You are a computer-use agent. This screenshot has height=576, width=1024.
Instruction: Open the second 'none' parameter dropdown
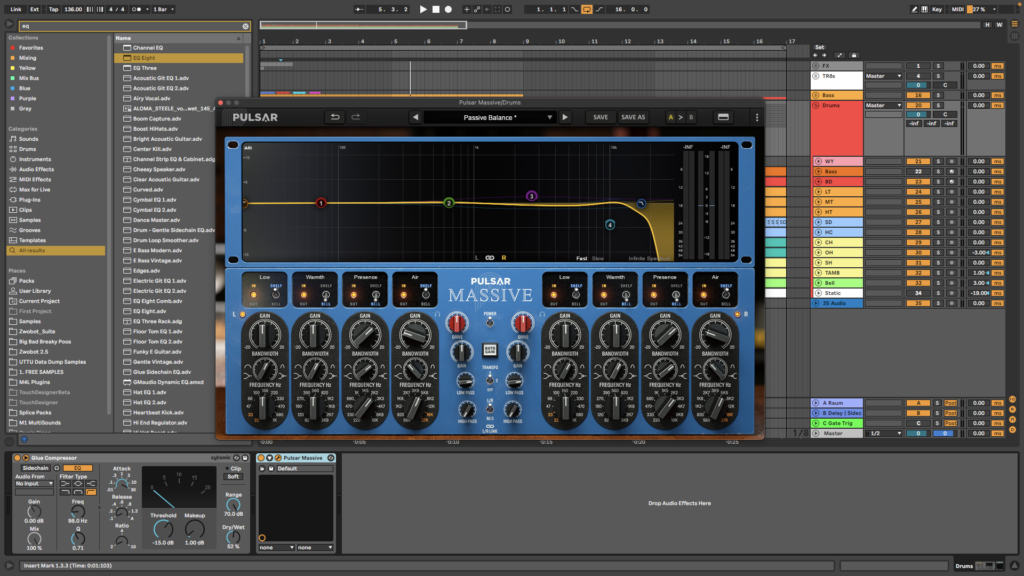315,547
